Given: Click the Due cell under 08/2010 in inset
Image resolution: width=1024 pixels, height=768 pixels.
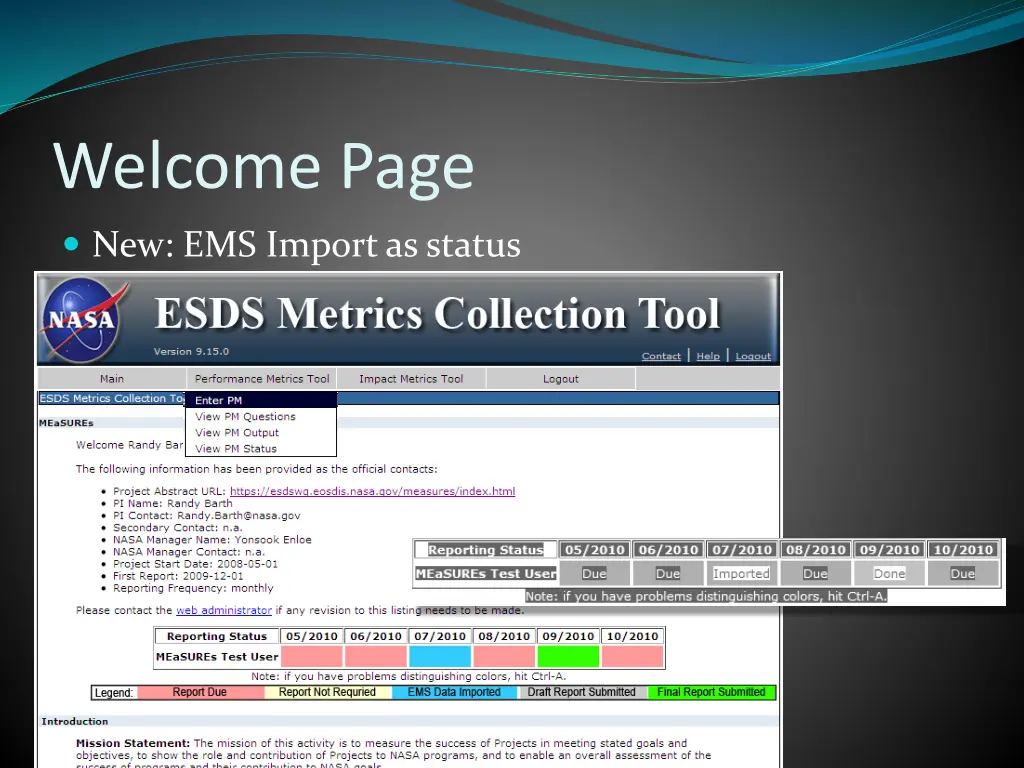Looking at the screenshot, I should [815, 573].
